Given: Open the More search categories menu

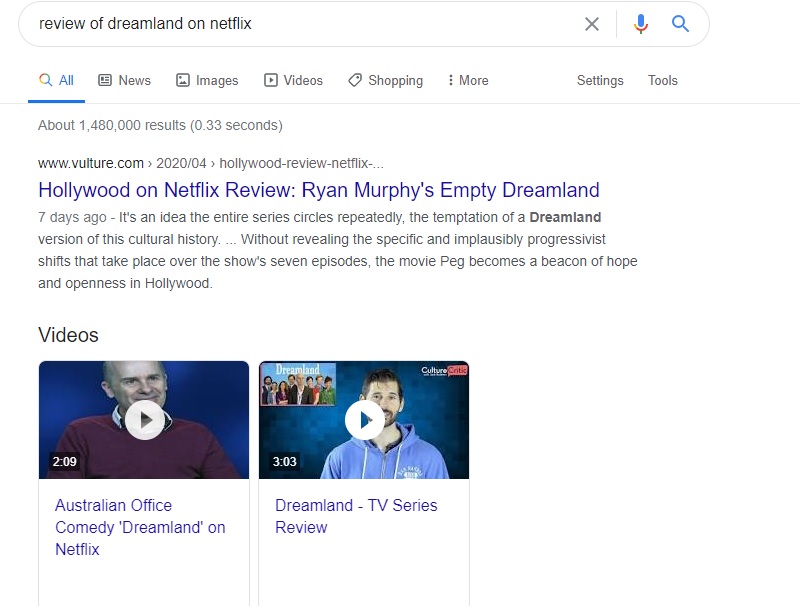Looking at the screenshot, I should [x=468, y=81].
